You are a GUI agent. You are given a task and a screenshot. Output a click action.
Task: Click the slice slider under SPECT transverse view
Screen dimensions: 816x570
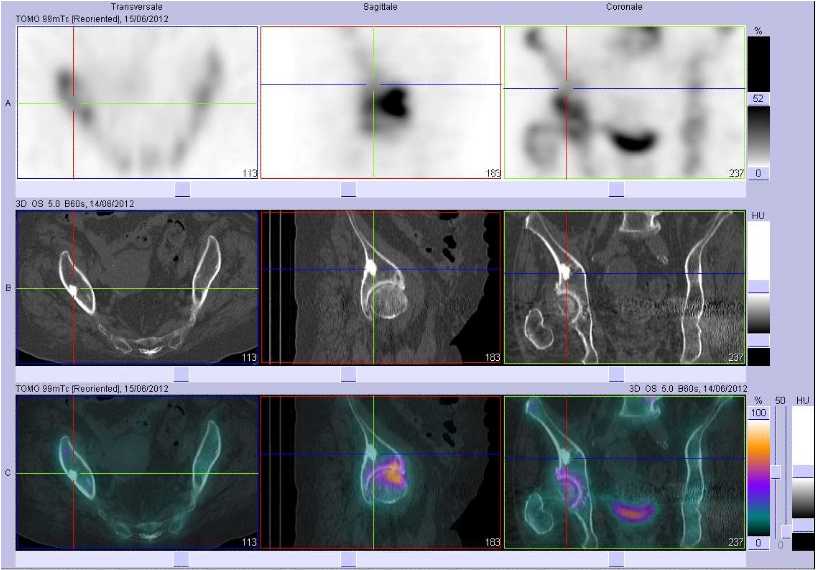coord(182,189)
